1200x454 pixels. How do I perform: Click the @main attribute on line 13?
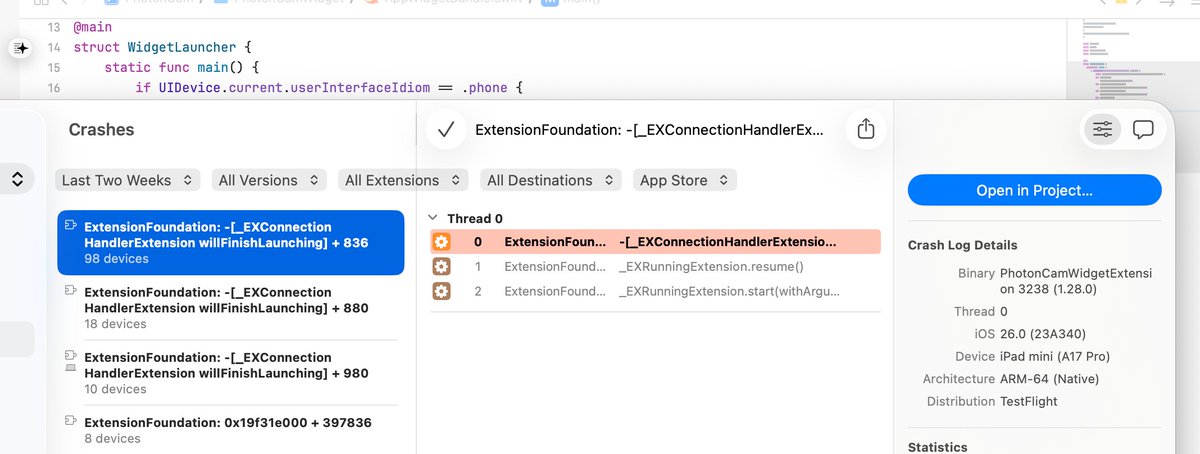[93, 27]
